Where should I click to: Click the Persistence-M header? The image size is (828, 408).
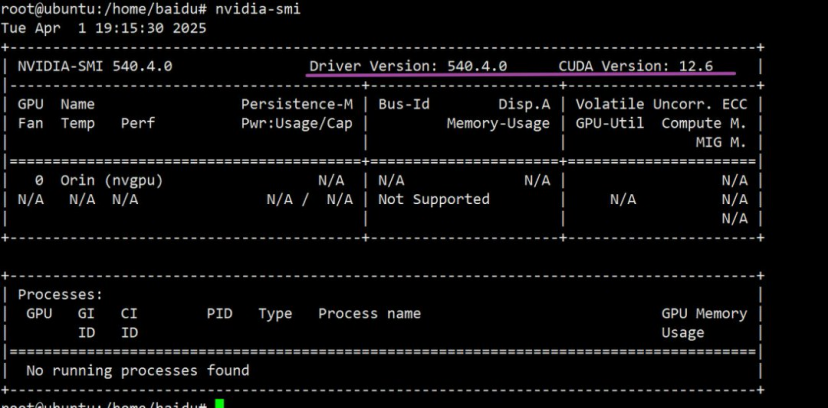point(297,105)
